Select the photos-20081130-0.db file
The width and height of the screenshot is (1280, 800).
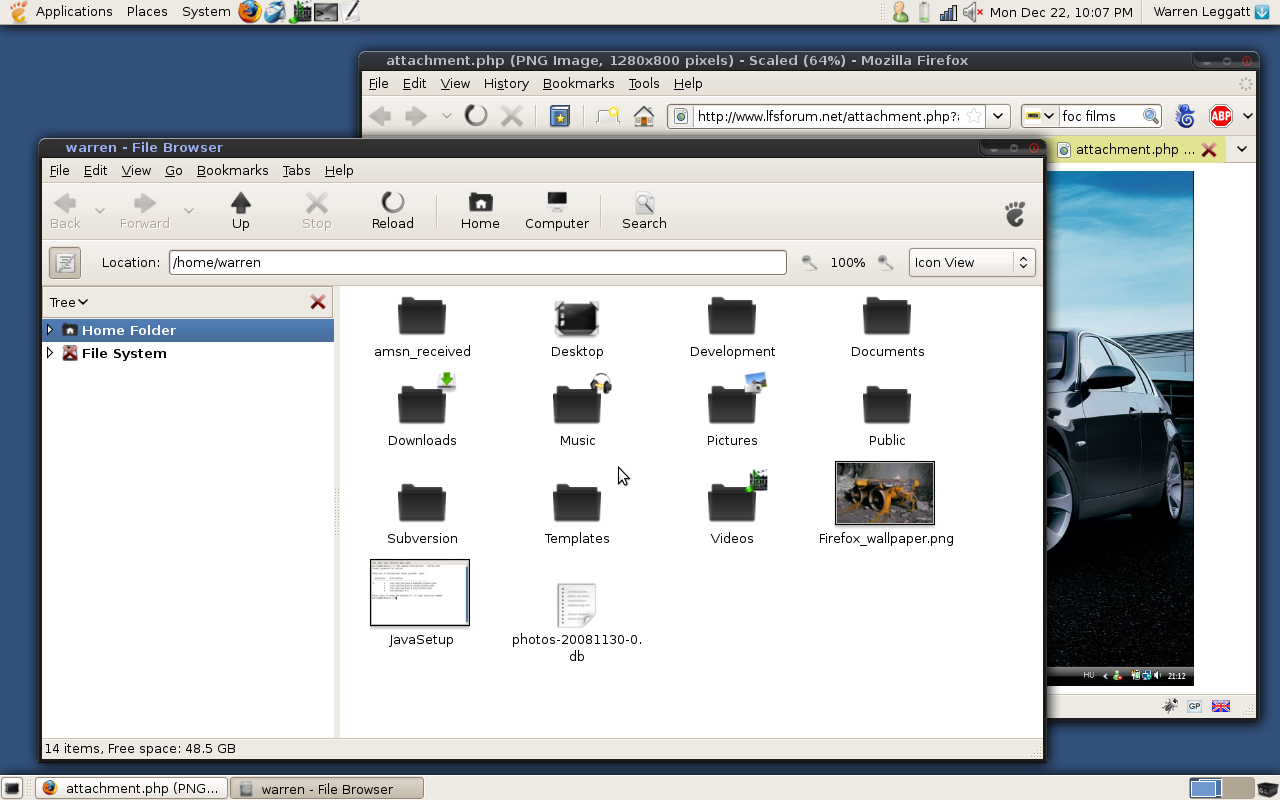[x=577, y=622]
